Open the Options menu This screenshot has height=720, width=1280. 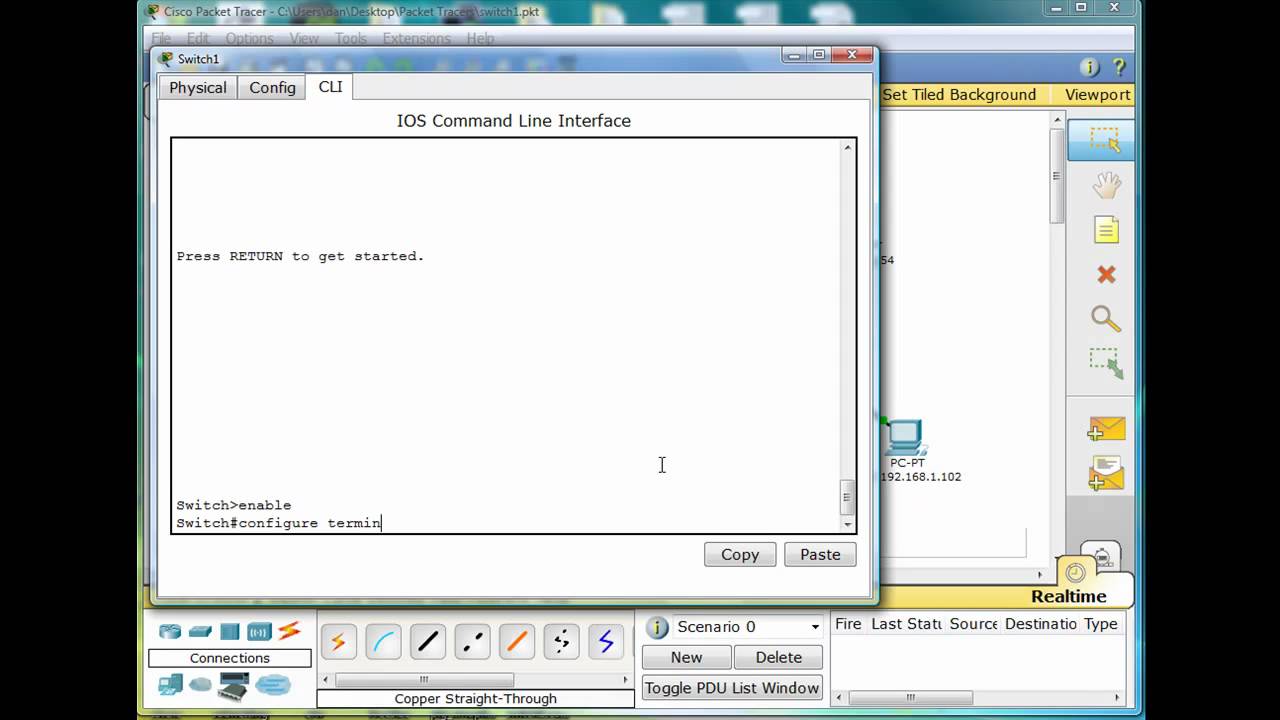click(249, 38)
